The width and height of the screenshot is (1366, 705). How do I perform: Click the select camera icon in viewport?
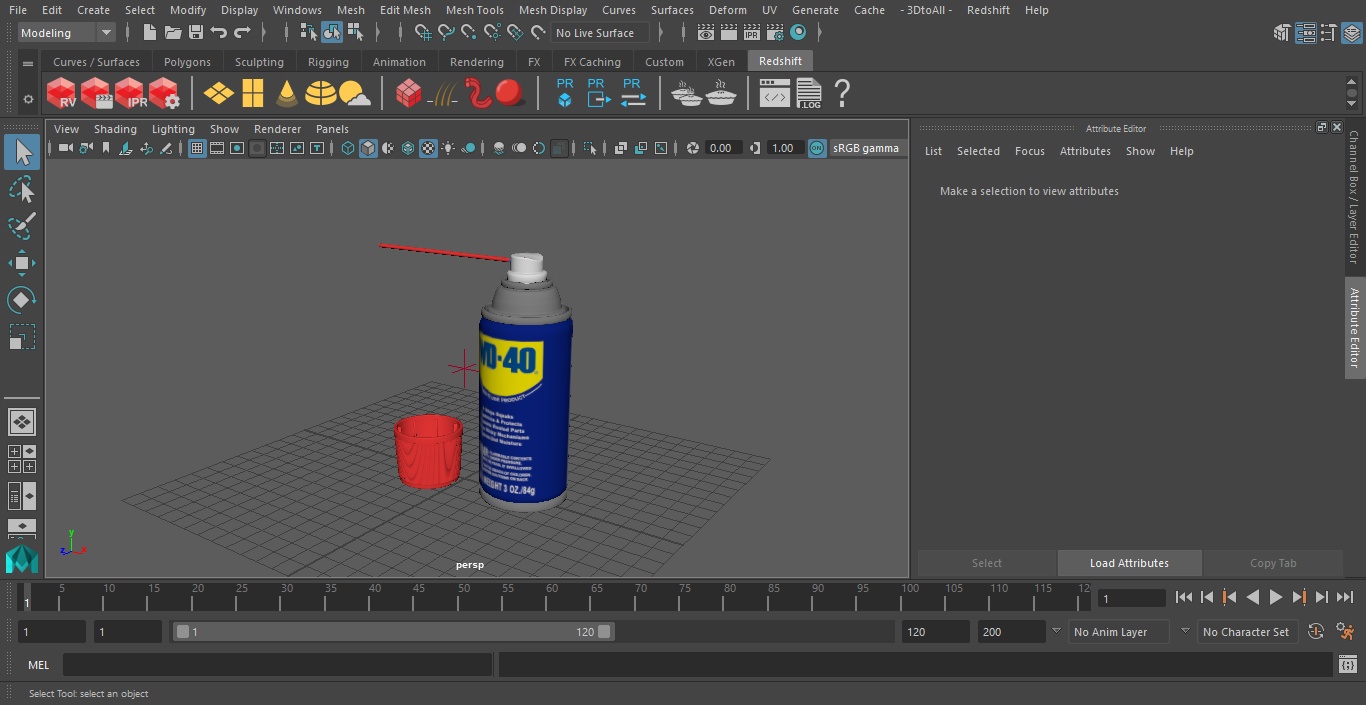click(65, 148)
